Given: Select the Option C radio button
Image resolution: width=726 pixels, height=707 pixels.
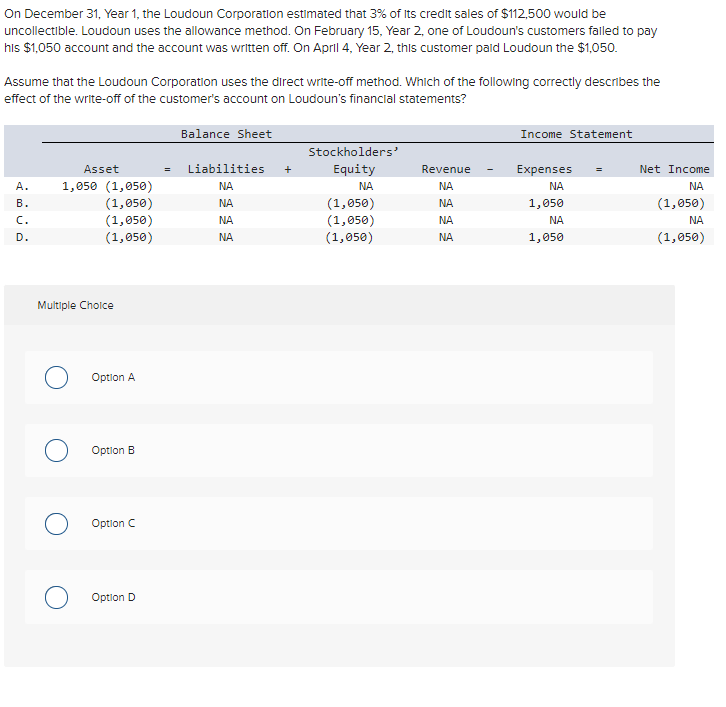Looking at the screenshot, I should [x=56, y=524].
